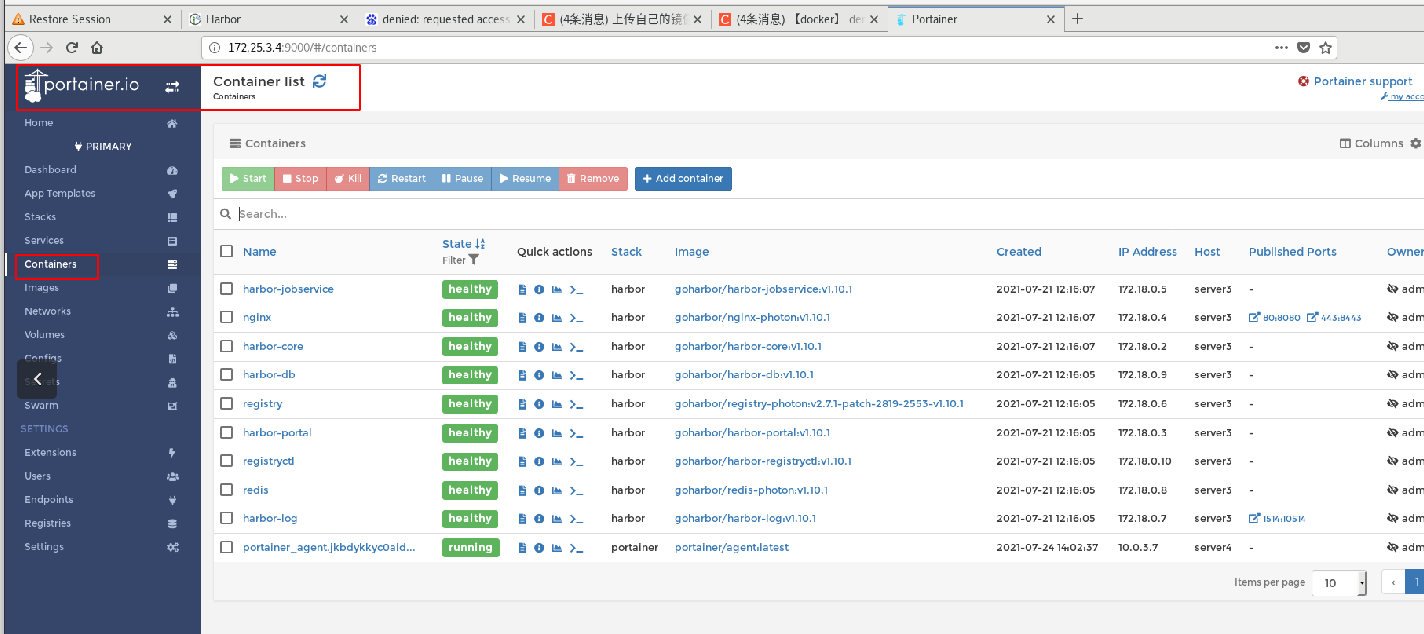
Task: Open goharbor/nginx-photon:v1.10.1 image link
Action: 752,318
